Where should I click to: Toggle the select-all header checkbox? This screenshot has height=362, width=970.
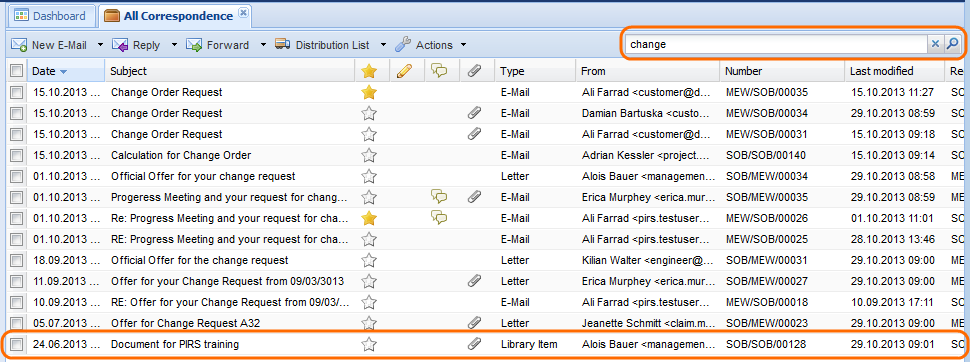pyautogui.click(x=17, y=71)
